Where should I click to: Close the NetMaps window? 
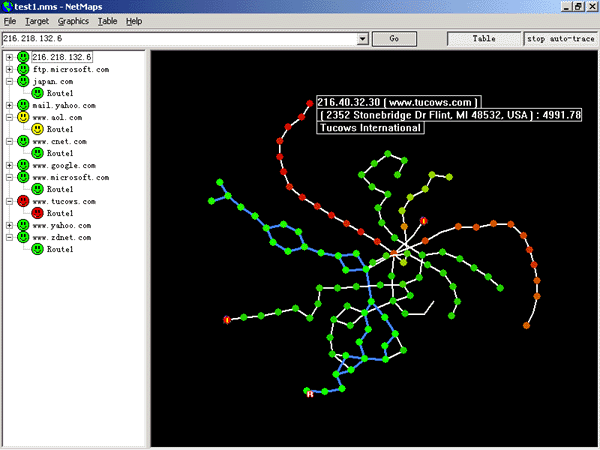592,7
